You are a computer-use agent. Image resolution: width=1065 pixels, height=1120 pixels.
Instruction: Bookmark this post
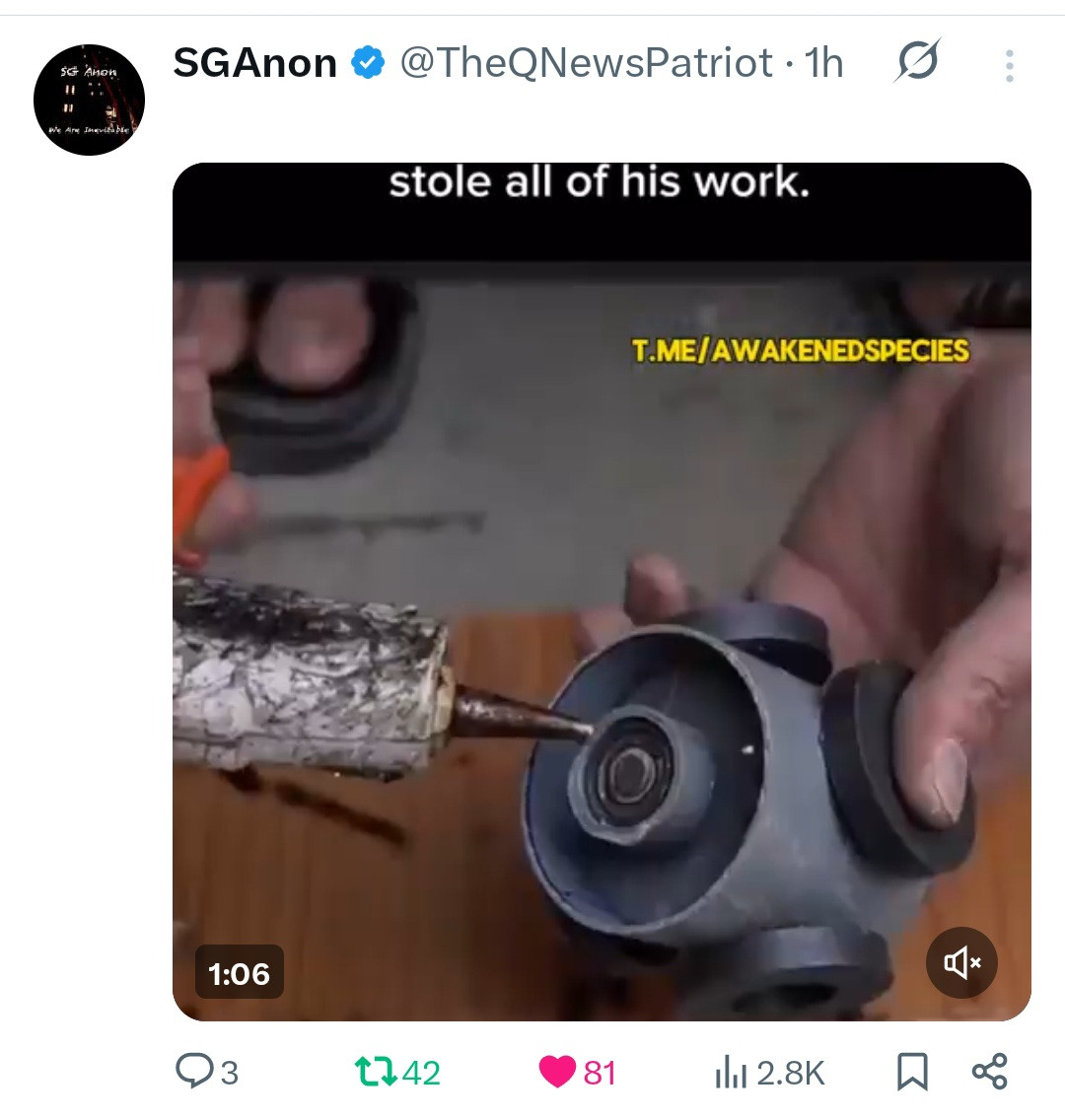coord(912,1072)
